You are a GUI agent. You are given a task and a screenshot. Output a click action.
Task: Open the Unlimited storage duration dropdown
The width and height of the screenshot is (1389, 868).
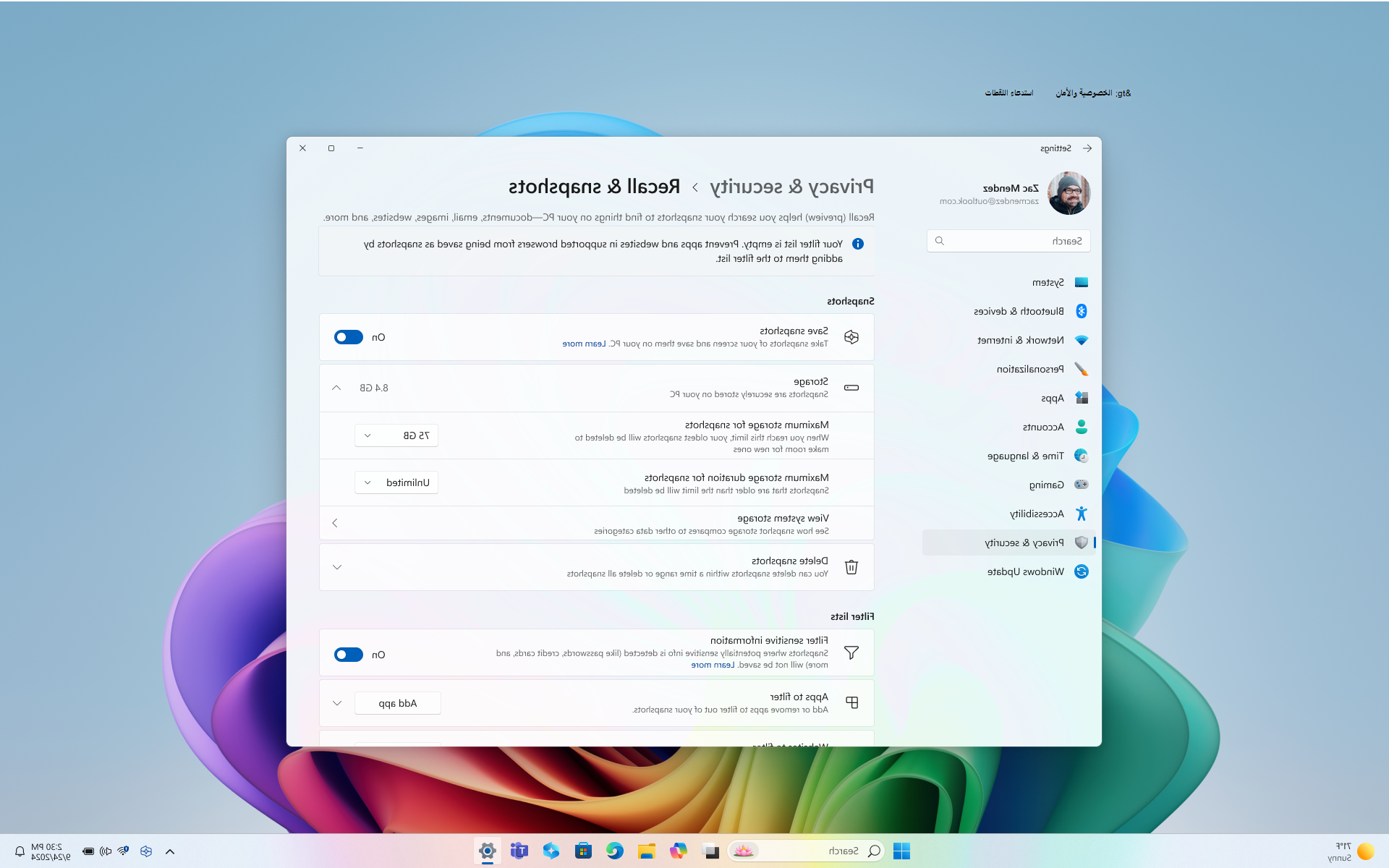[396, 482]
